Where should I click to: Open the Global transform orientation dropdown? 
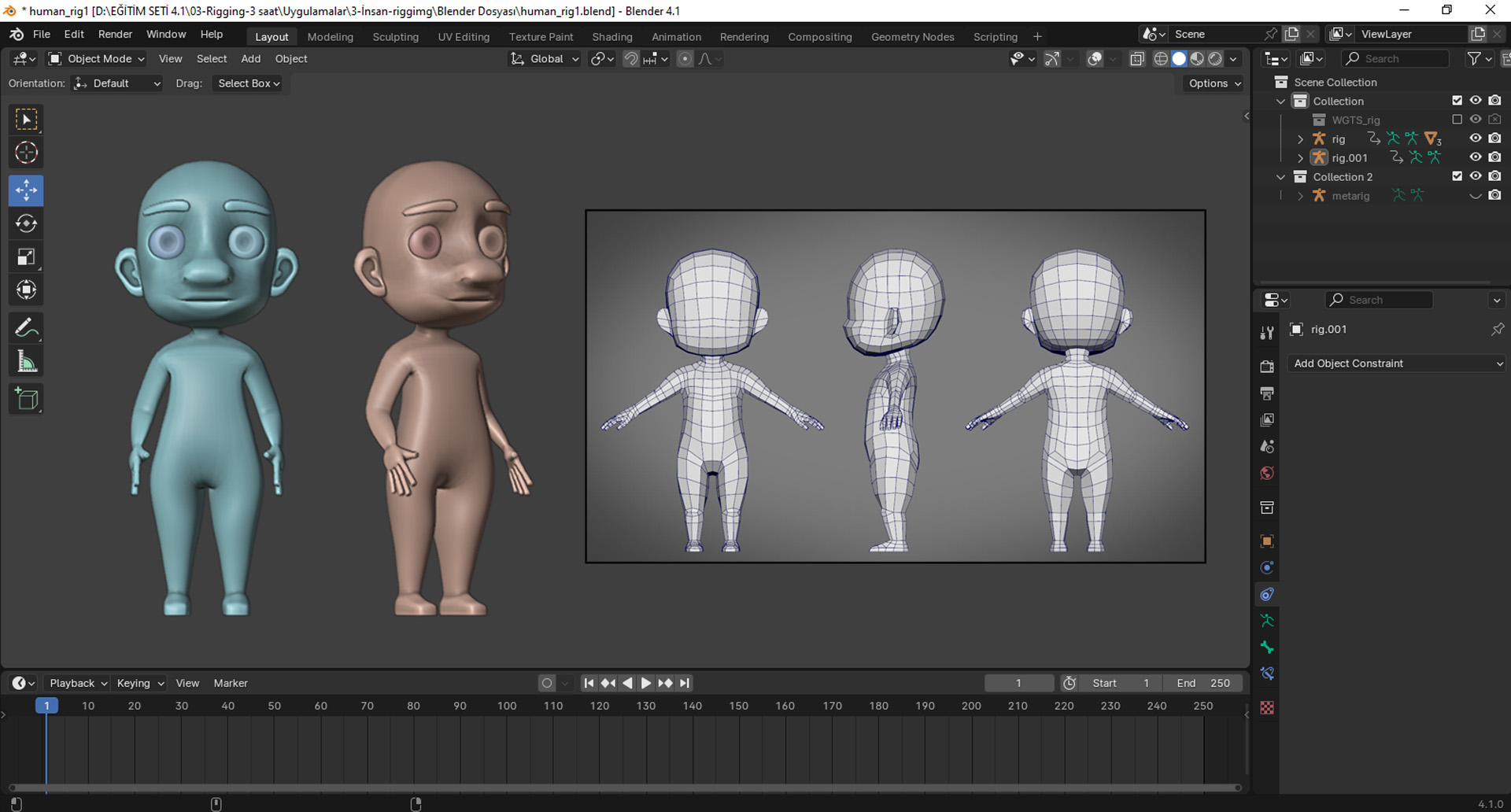click(544, 58)
